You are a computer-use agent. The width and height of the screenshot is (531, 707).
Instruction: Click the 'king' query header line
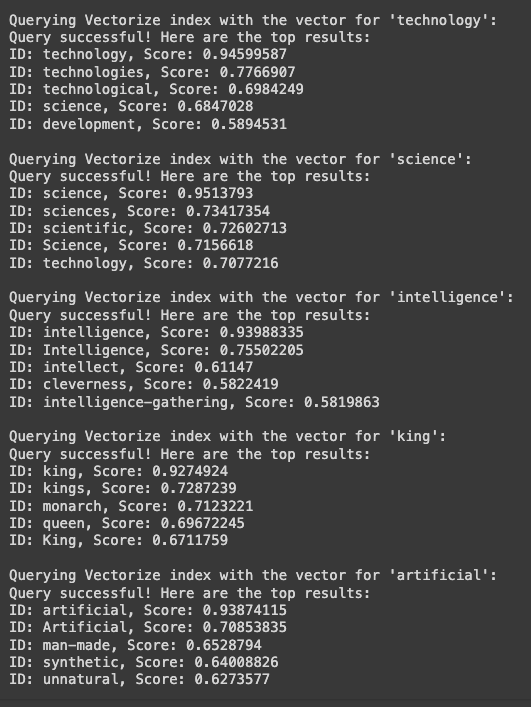click(228, 436)
